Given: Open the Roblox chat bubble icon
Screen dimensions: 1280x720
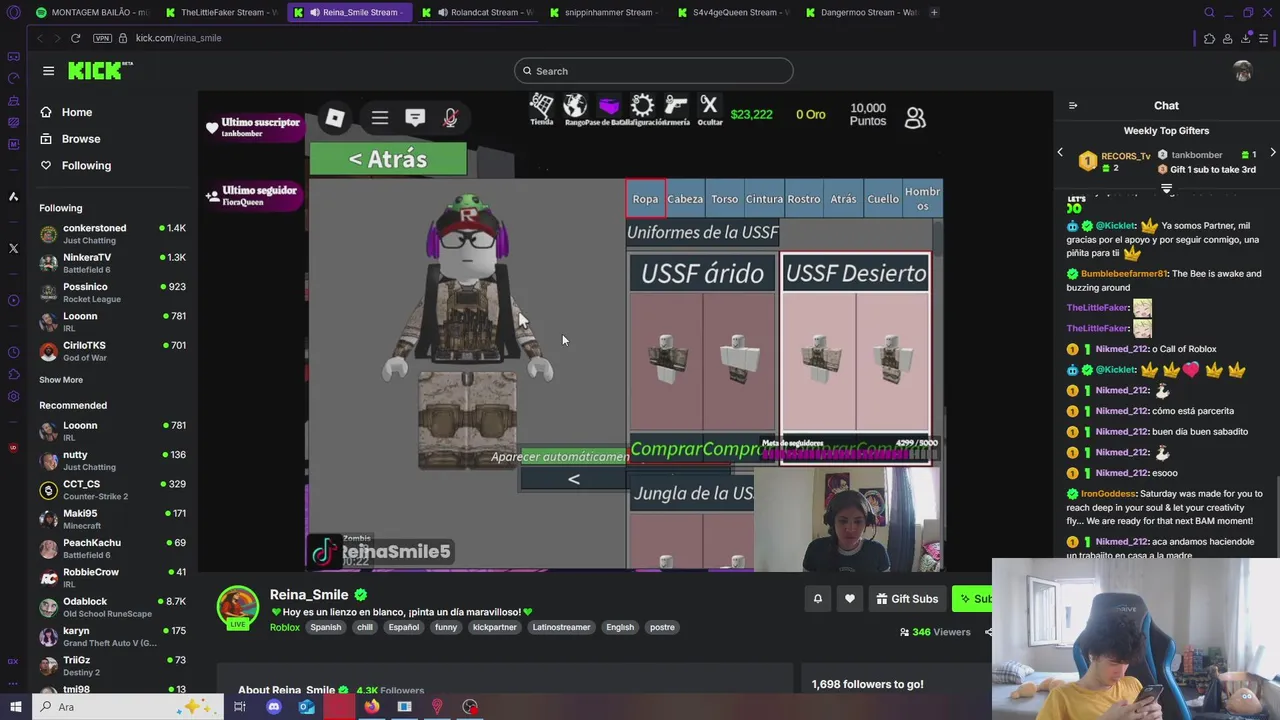Looking at the screenshot, I should [415, 118].
